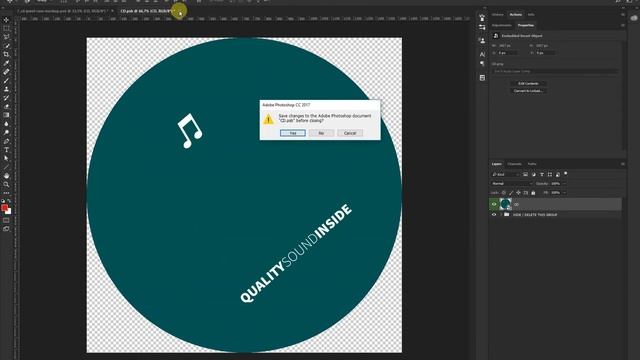Select the Crop tool
Viewport: 640px width, 360px height.
[6, 54]
